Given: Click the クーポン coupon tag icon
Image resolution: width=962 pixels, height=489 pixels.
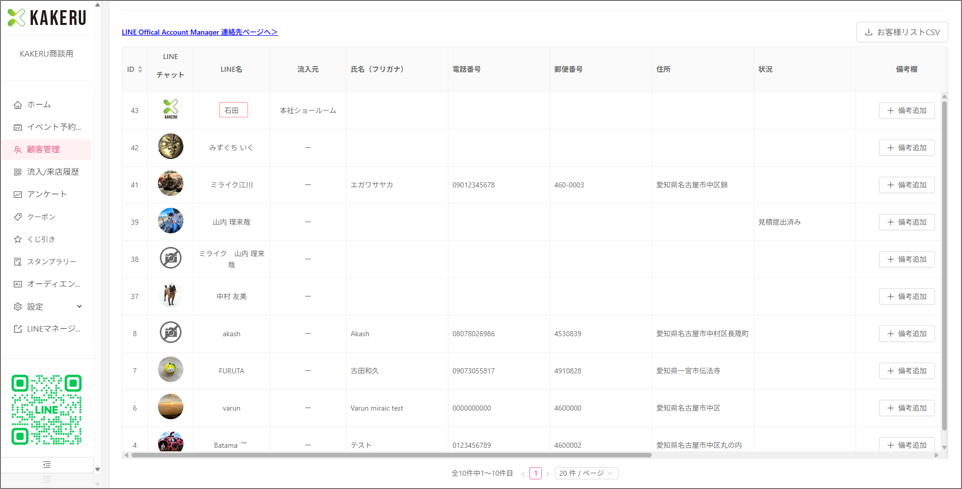Looking at the screenshot, I should (x=18, y=217).
